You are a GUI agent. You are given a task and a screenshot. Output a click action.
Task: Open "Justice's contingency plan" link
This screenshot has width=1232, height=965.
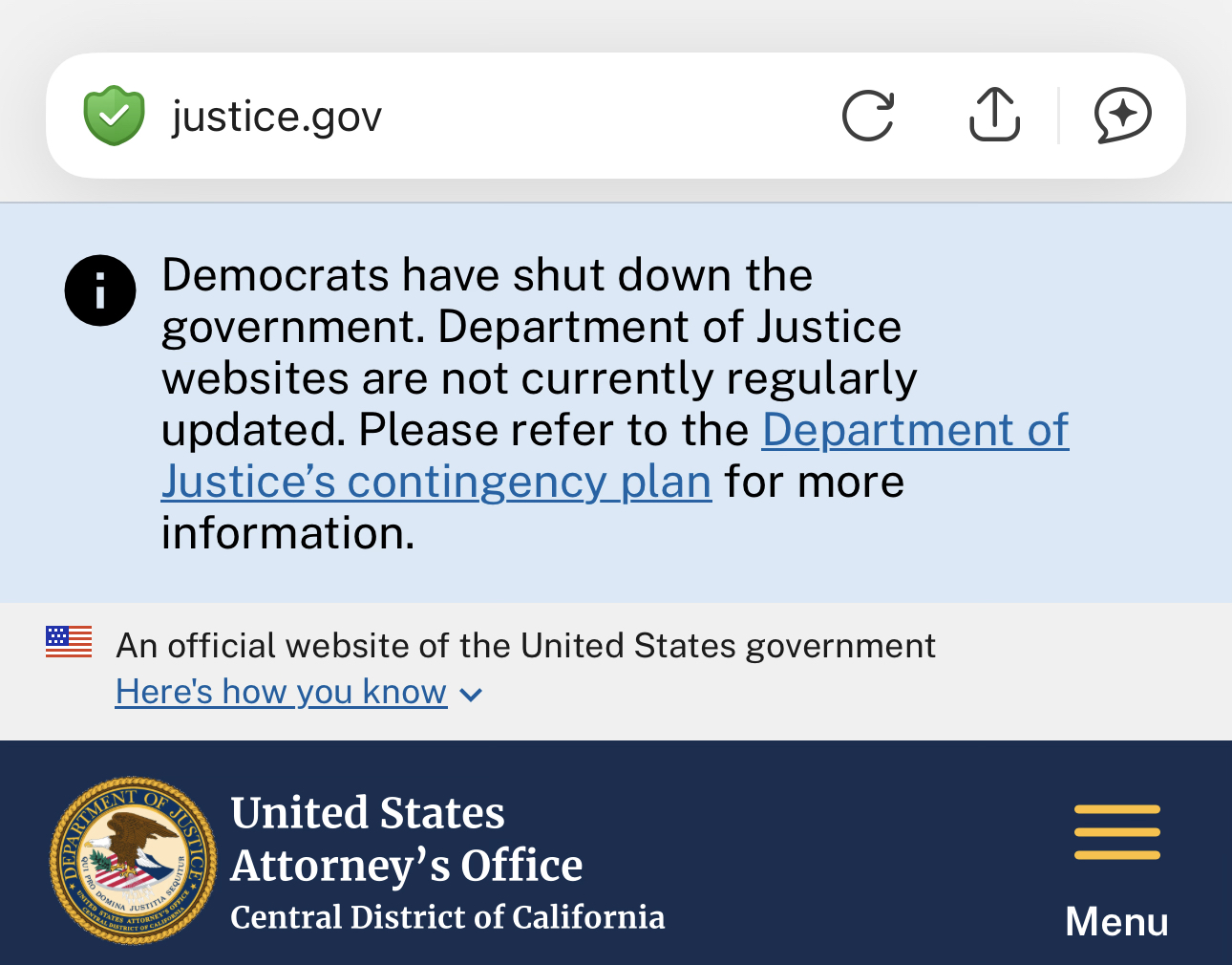(436, 482)
